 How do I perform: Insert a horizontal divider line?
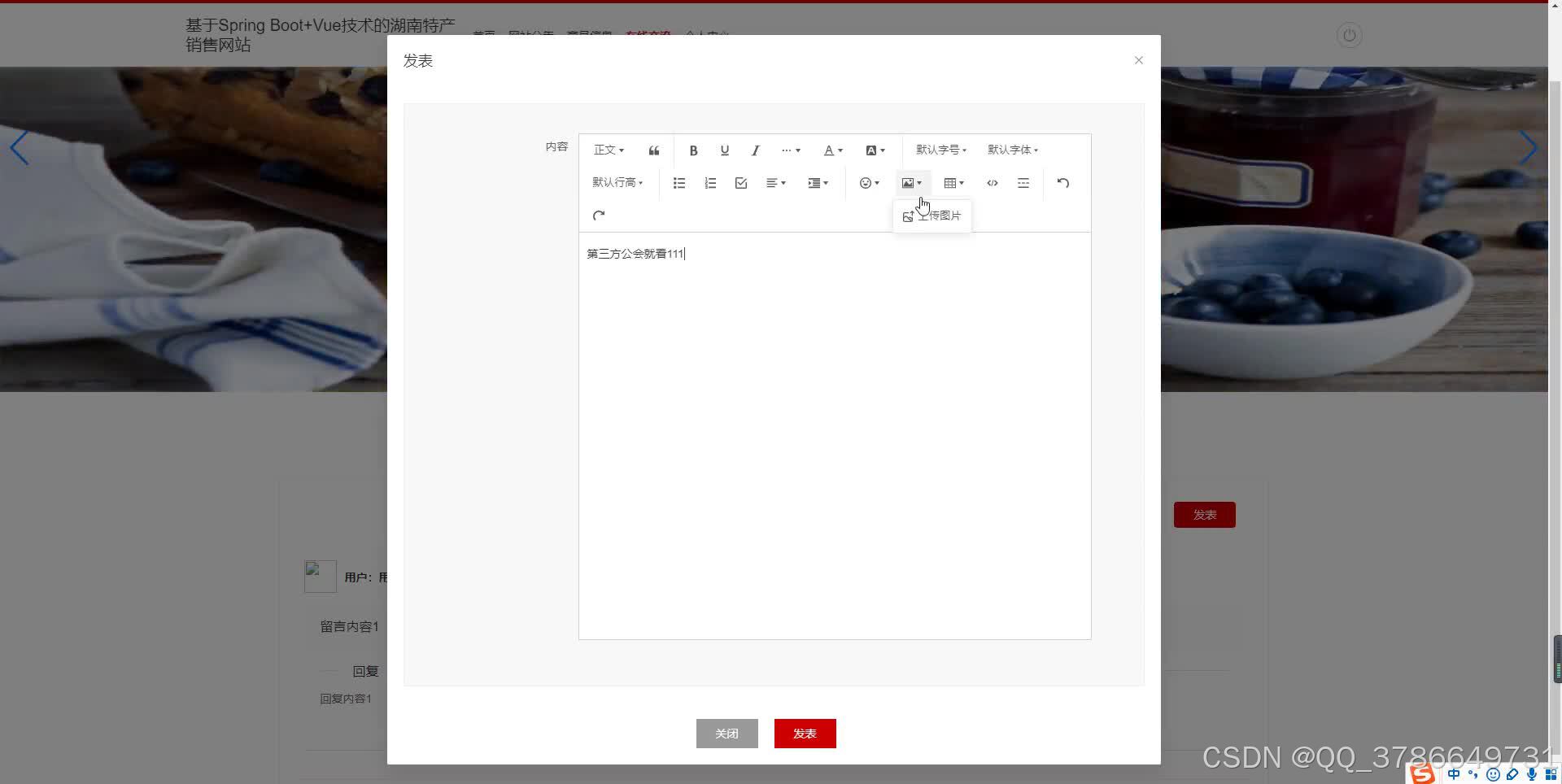click(x=1023, y=183)
